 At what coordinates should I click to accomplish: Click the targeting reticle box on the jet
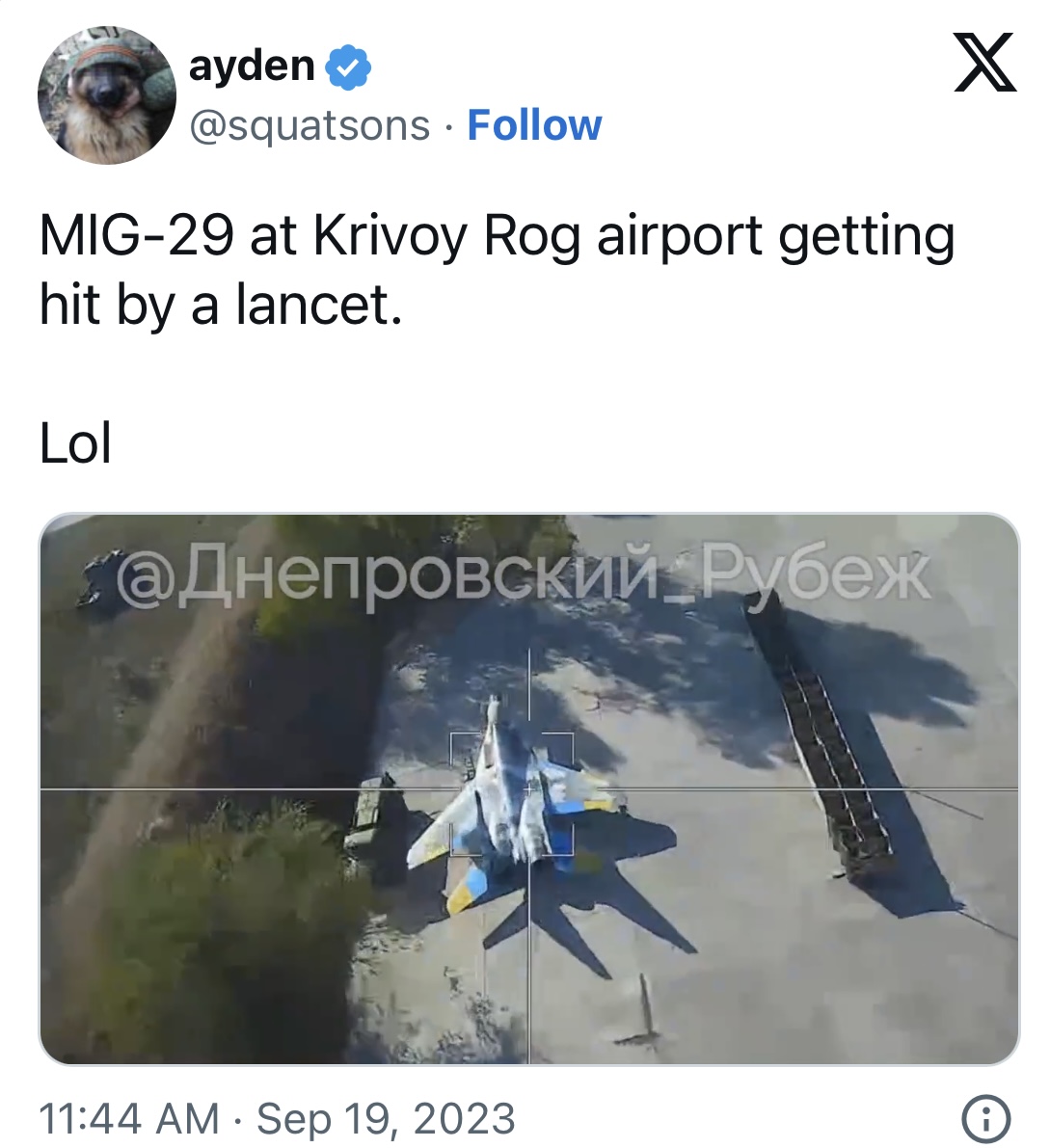[x=511, y=793]
